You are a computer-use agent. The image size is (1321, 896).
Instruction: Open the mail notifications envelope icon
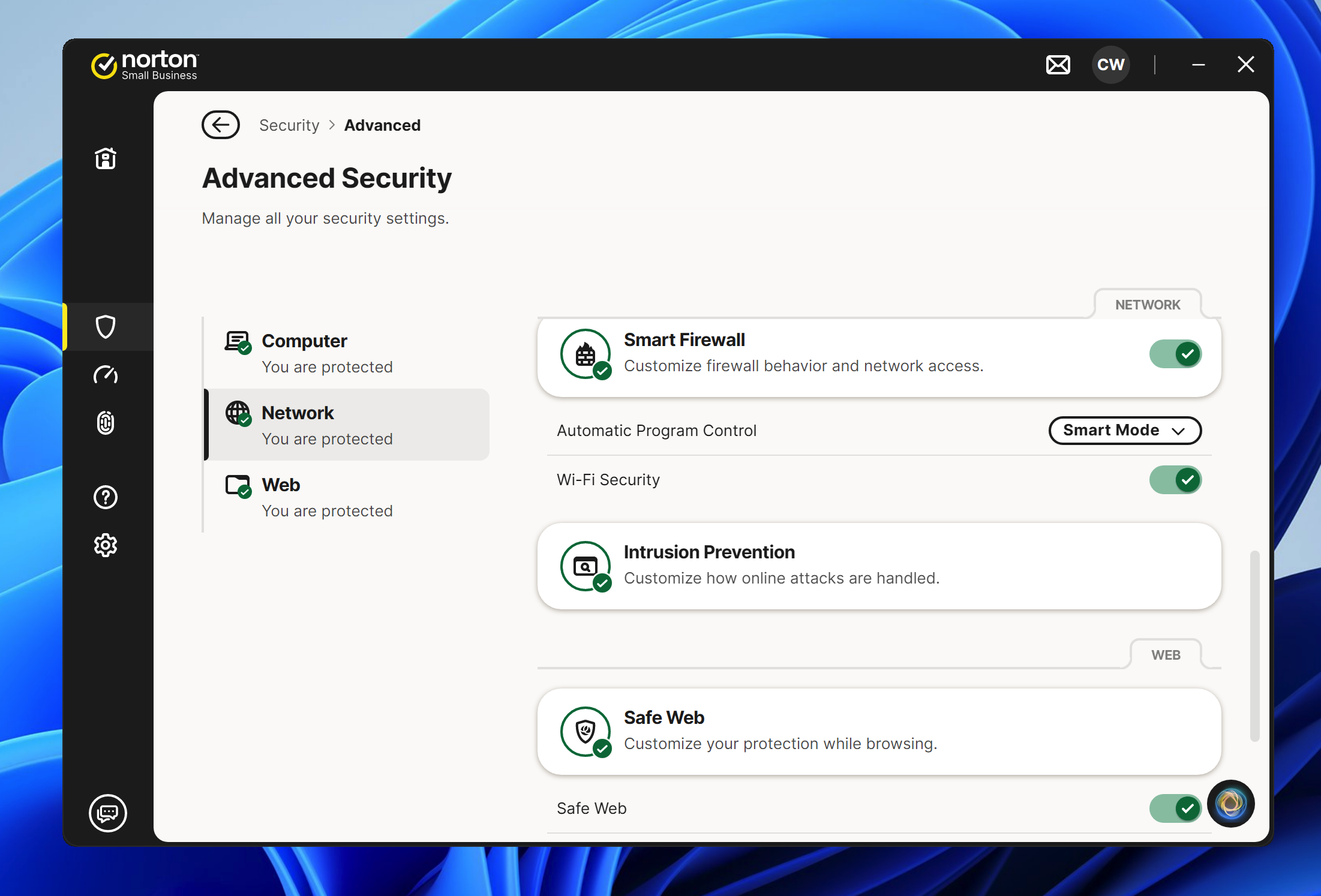coord(1058,65)
